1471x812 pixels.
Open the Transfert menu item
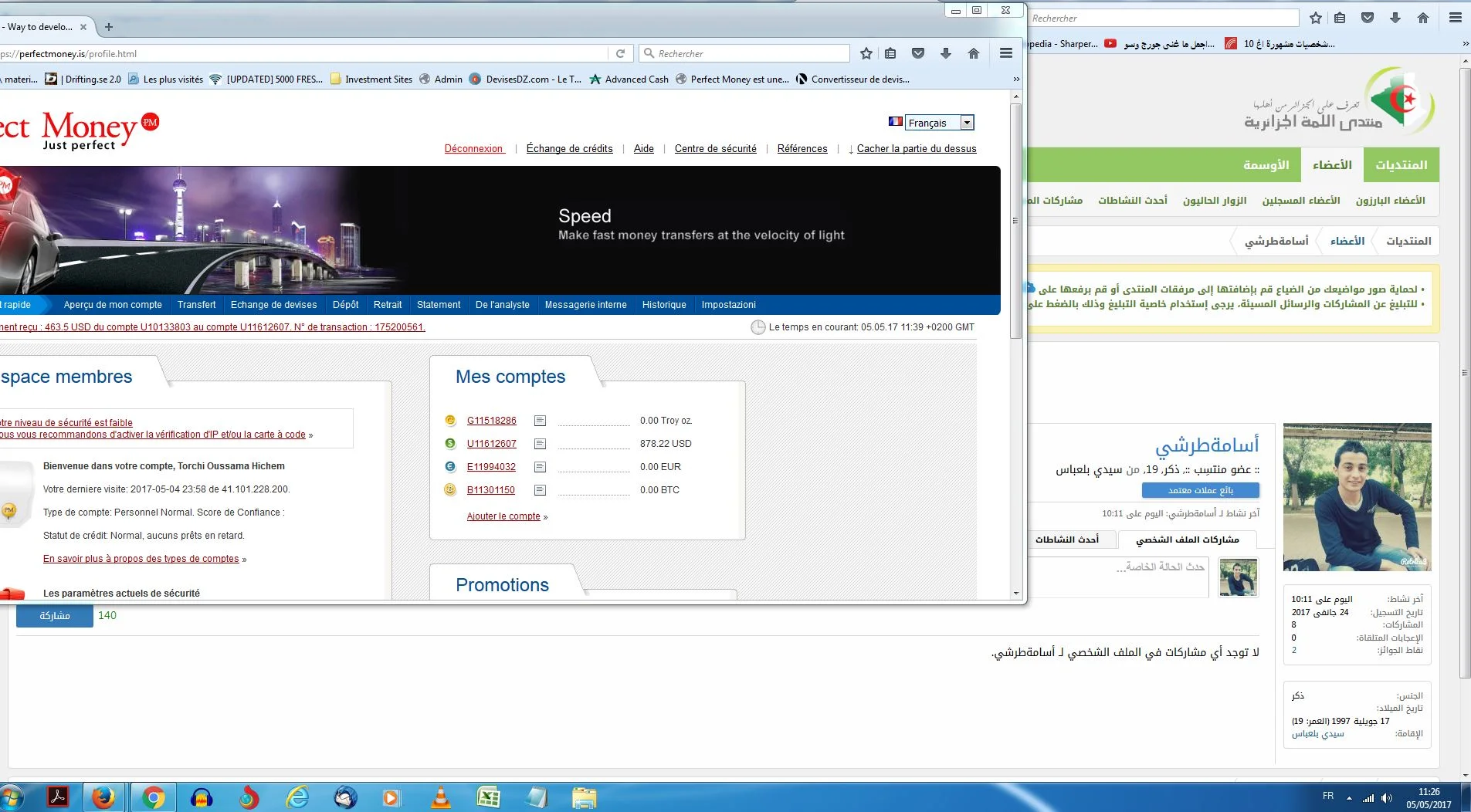196,305
